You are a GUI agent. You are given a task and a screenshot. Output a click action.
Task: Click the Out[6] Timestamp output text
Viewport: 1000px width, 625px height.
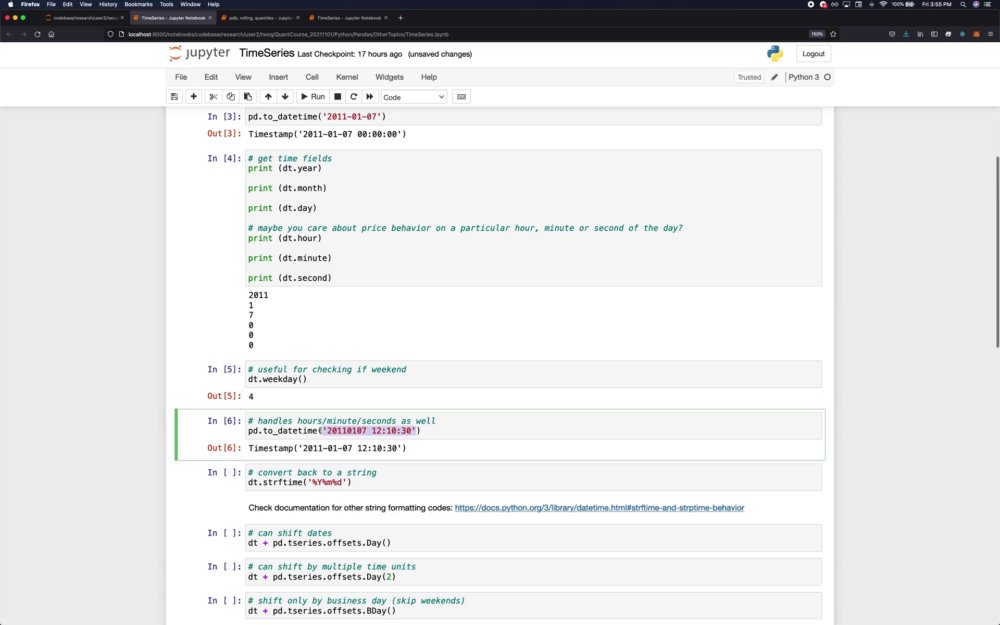[327, 448]
